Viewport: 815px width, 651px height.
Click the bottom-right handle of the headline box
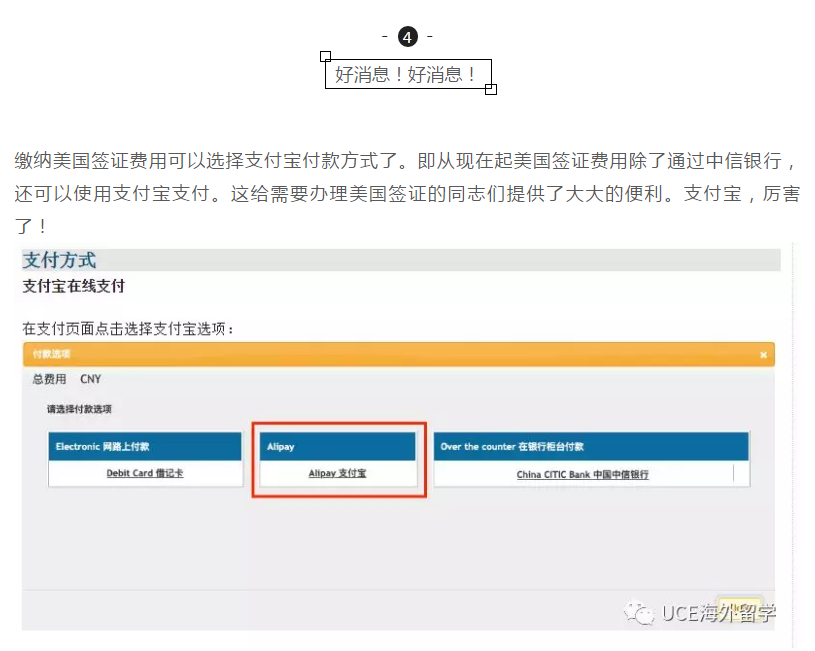click(x=490, y=89)
